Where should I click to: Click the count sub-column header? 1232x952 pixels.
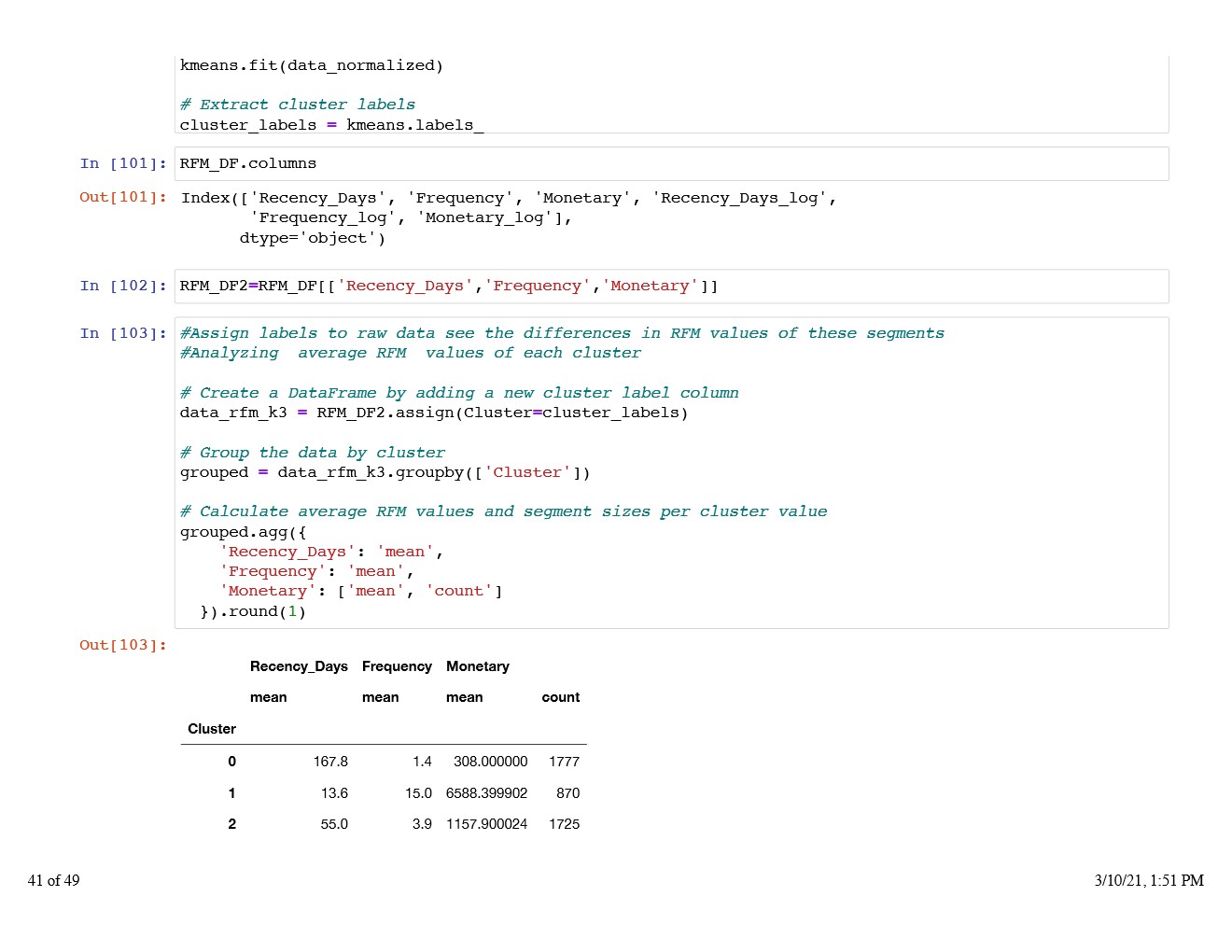(x=560, y=697)
